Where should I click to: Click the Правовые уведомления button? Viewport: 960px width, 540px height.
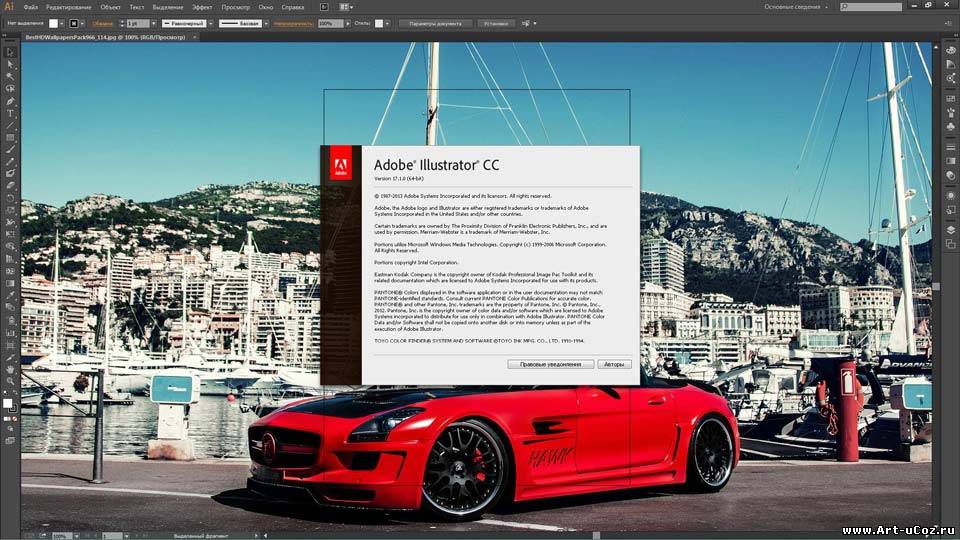click(550, 364)
